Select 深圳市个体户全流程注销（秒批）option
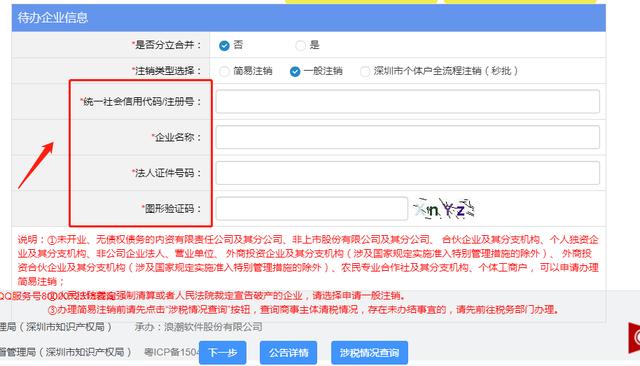Image resolution: width=640 pixels, height=366 pixels. [364, 71]
